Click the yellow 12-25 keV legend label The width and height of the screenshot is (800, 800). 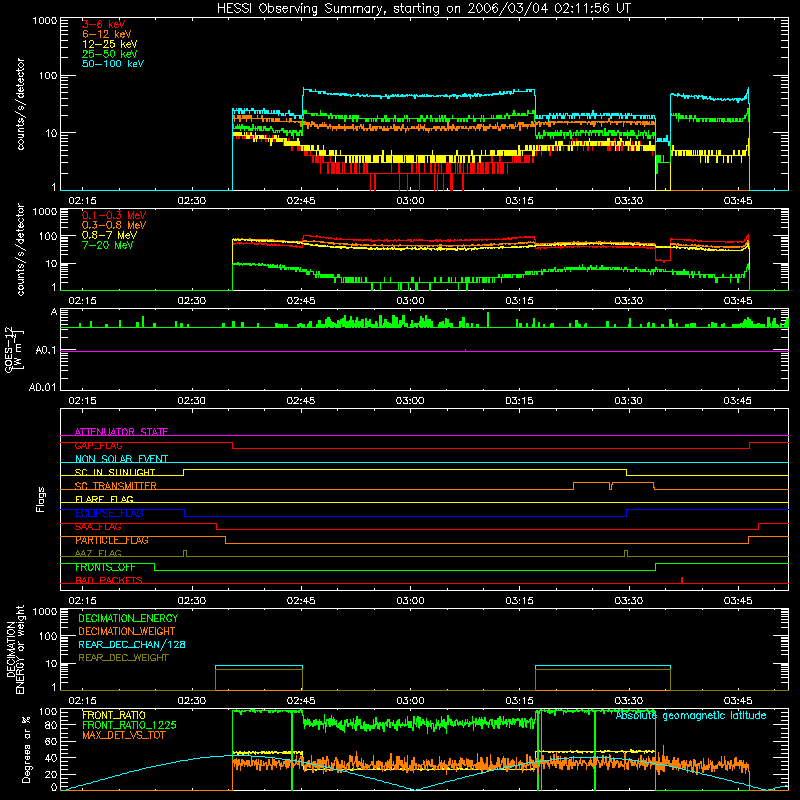[x=110, y=44]
